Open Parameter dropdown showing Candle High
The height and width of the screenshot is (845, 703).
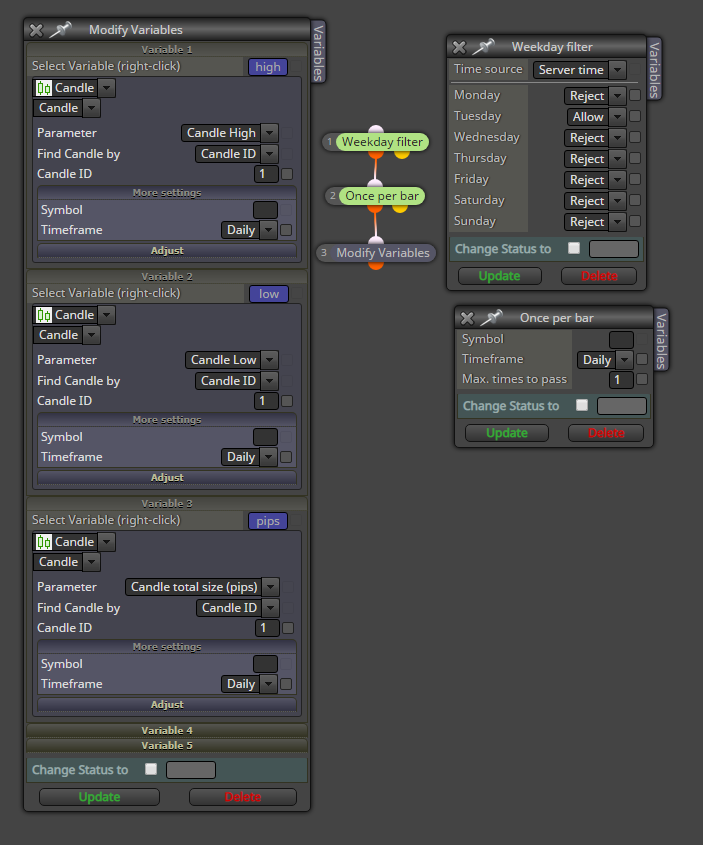click(230, 133)
